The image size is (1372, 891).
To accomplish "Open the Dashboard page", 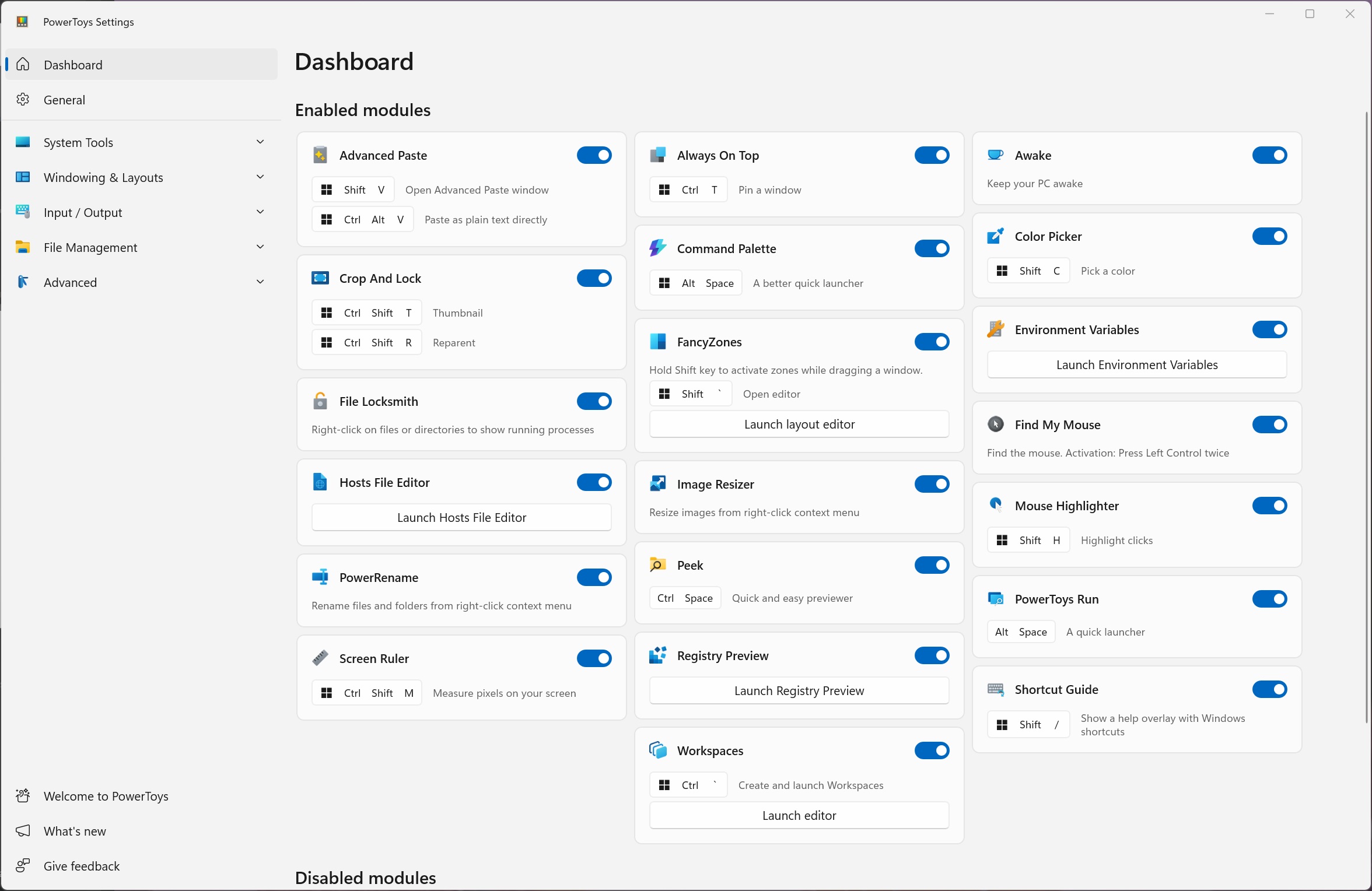I will pos(141,65).
